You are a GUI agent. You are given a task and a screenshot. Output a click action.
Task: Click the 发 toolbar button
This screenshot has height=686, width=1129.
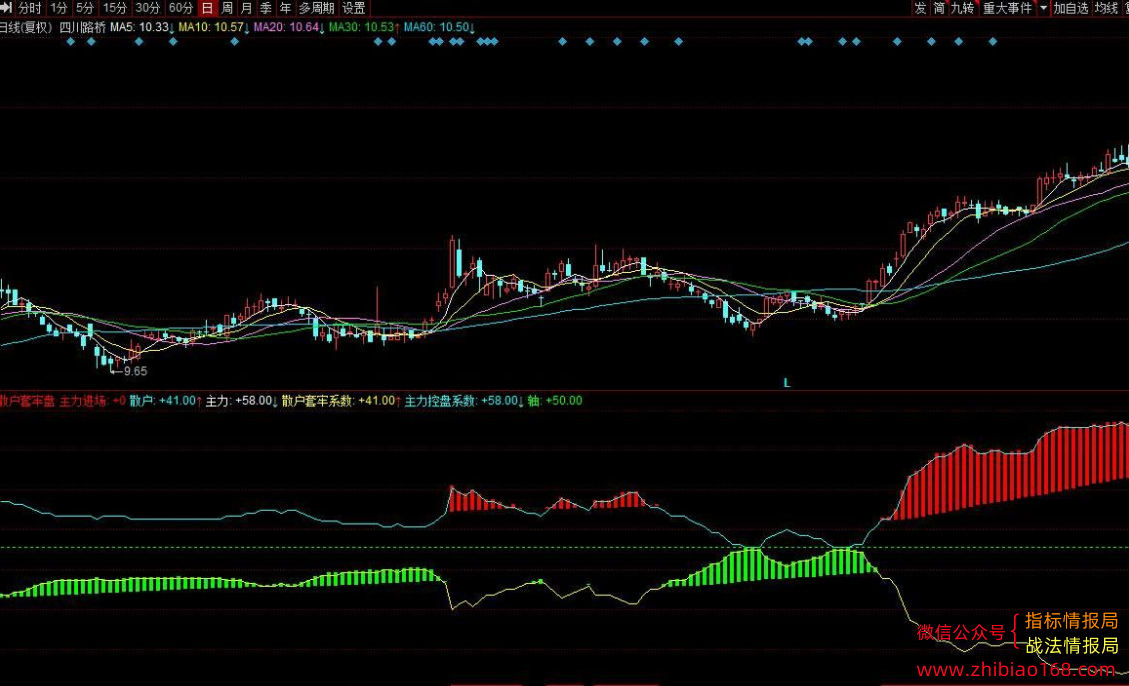(920, 8)
